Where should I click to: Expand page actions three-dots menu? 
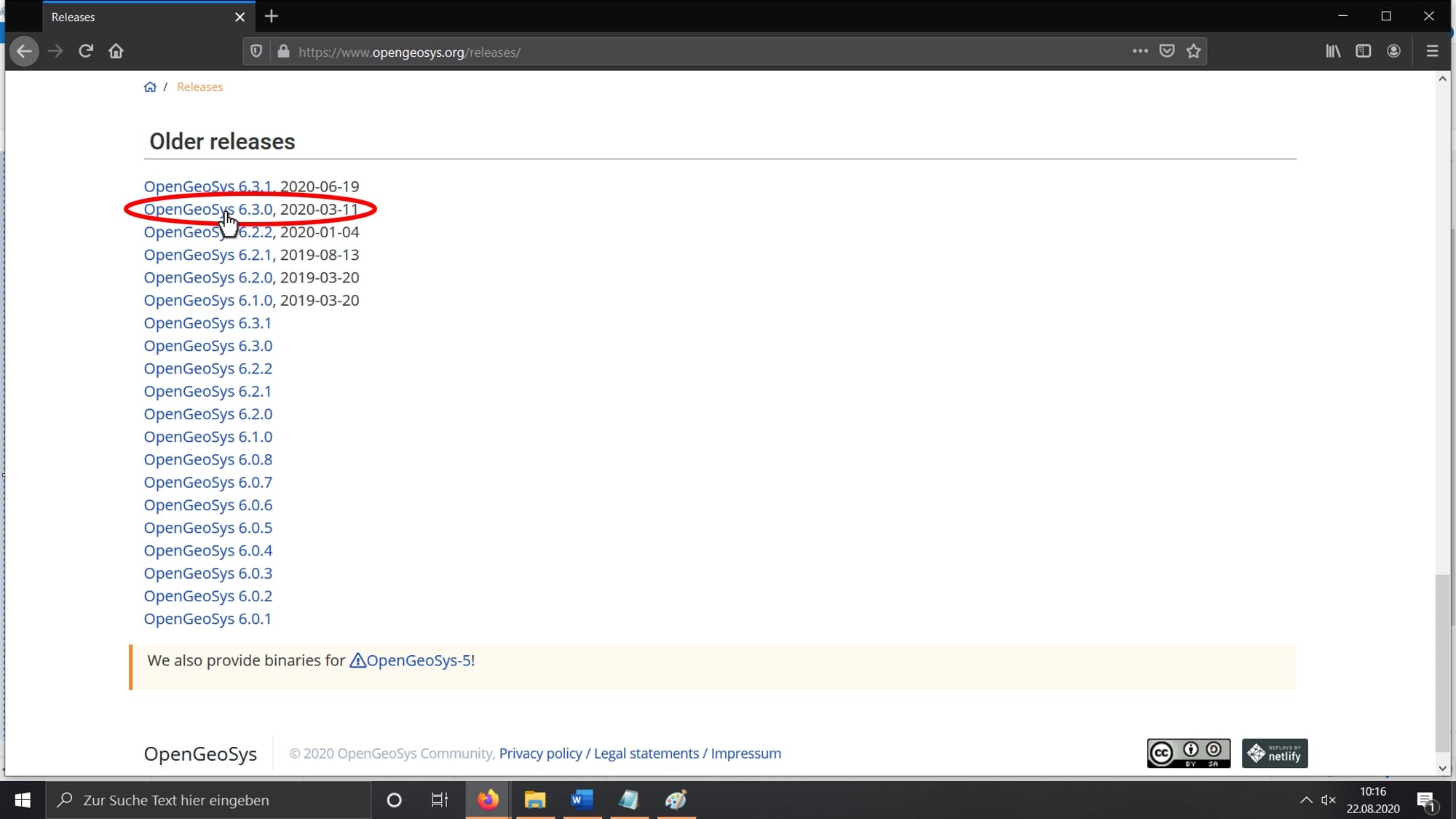point(1140,51)
